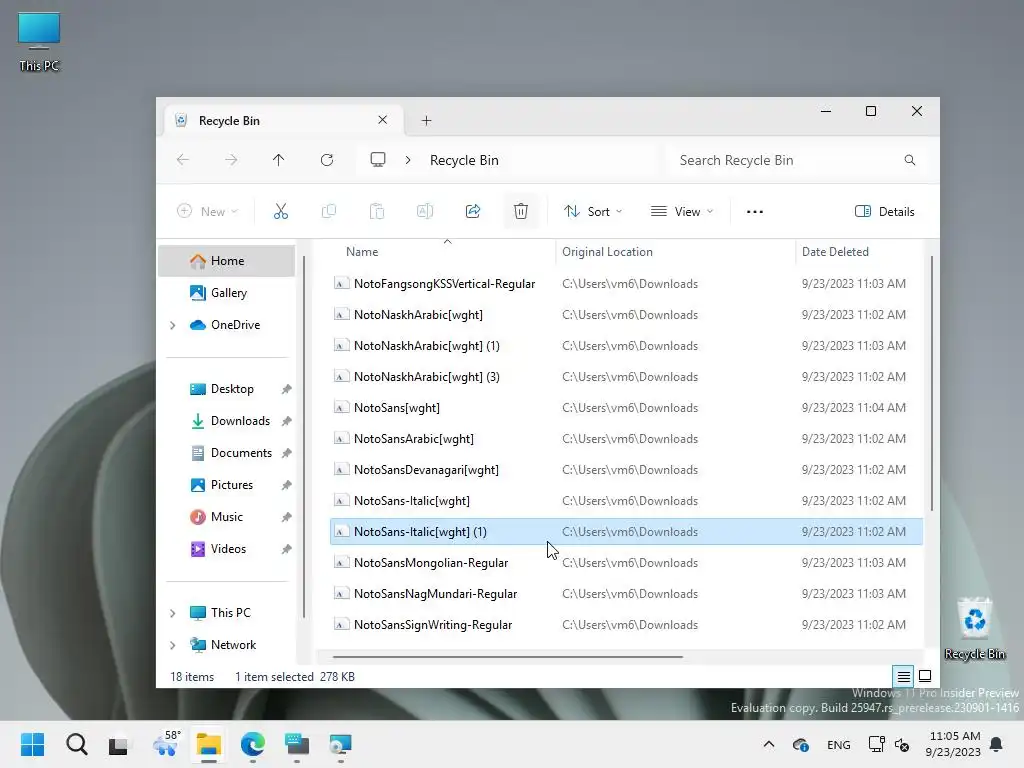
Task: Go back with the left arrow
Action: pos(183,160)
